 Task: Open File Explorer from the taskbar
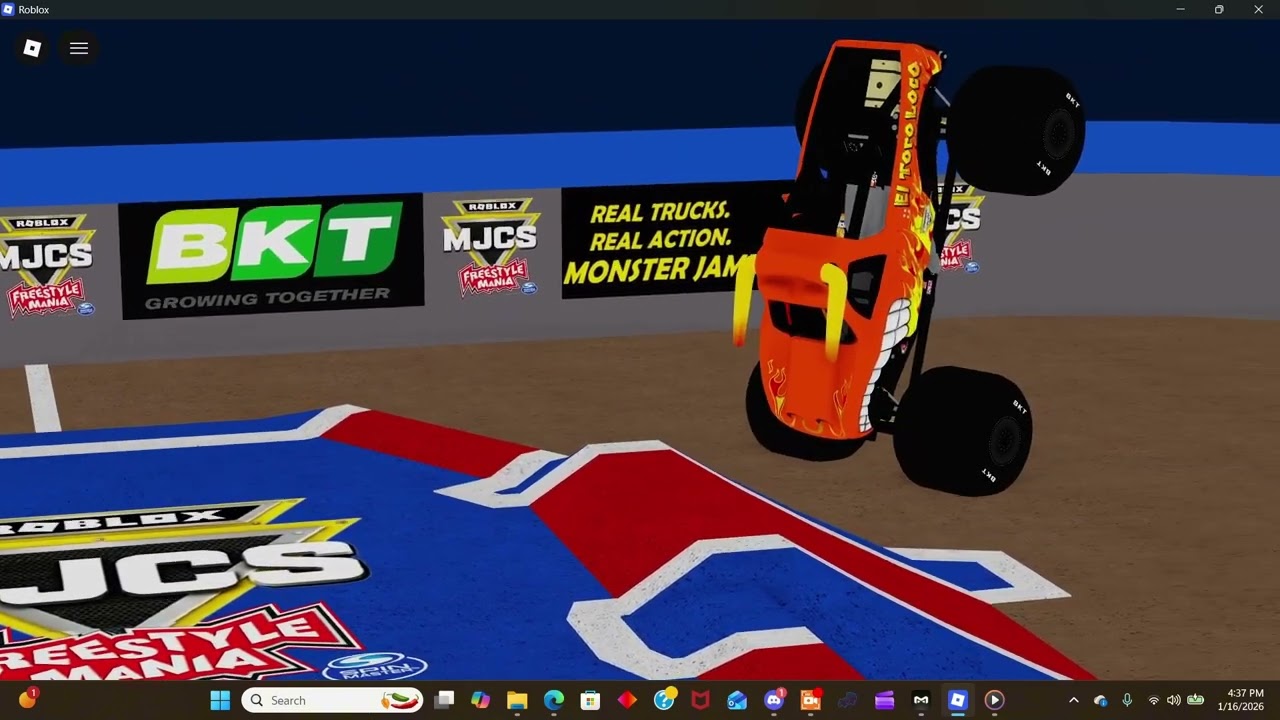(517, 700)
